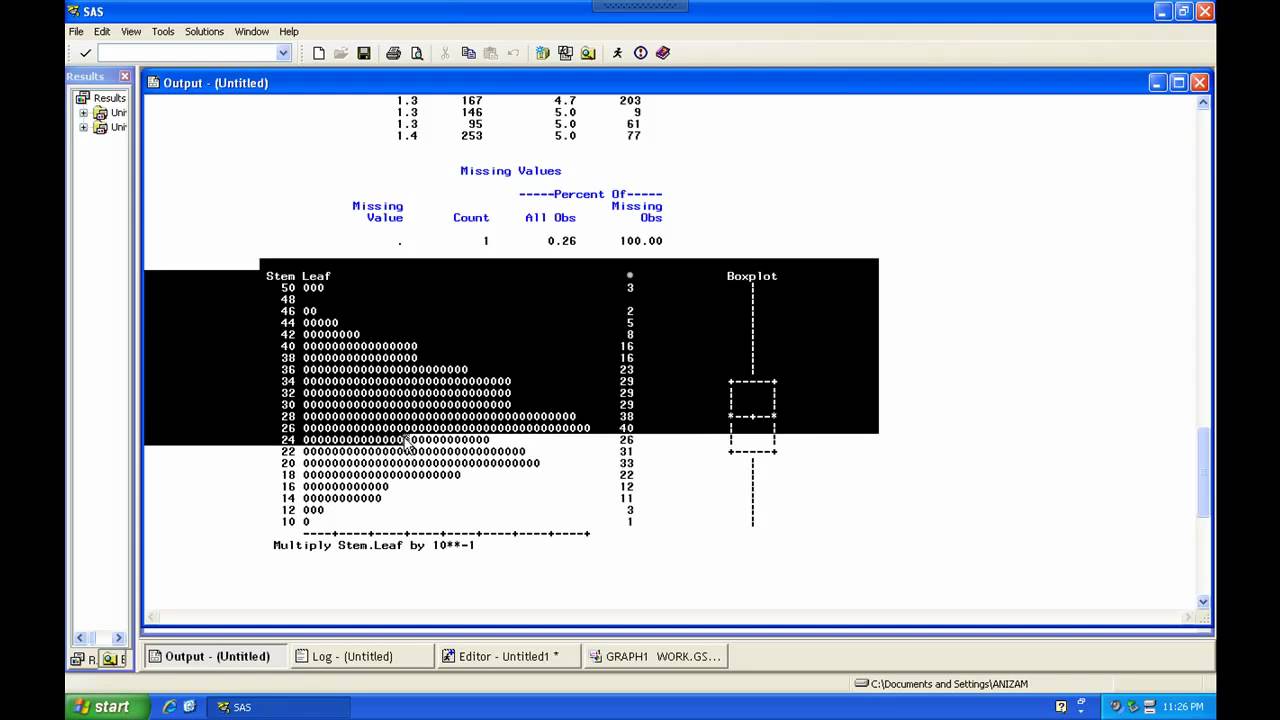
Task: Click the Undo arrow icon
Action: coord(513,53)
